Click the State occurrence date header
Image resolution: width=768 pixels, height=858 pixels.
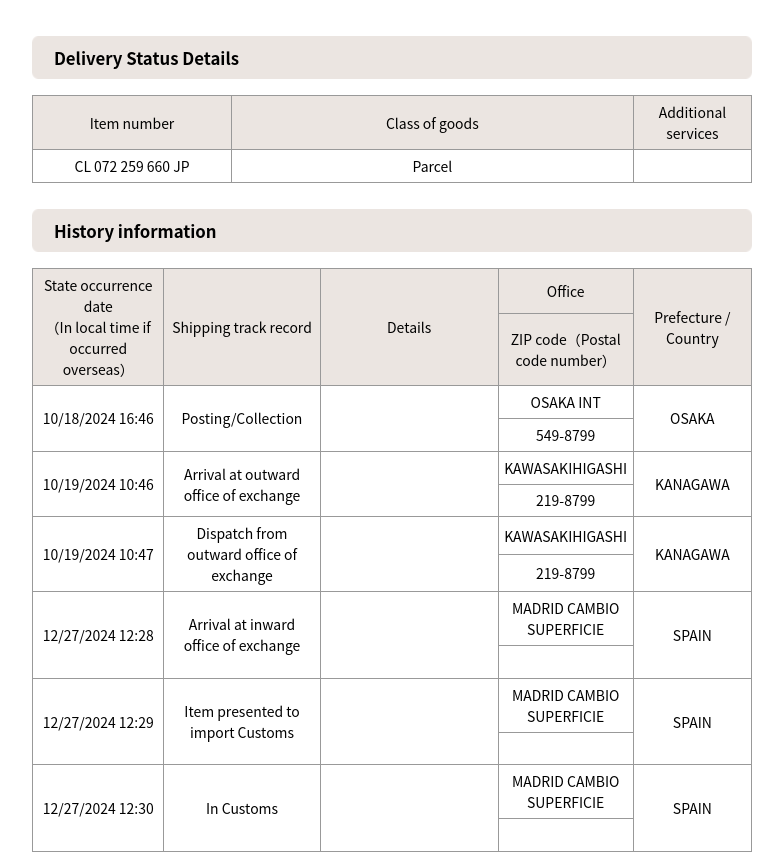(x=98, y=327)
